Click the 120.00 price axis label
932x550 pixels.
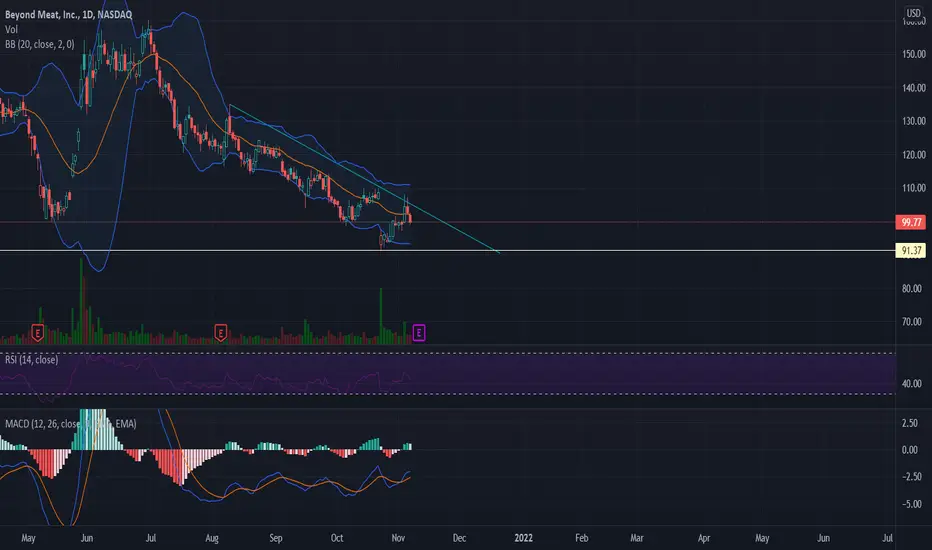point(914,155)
